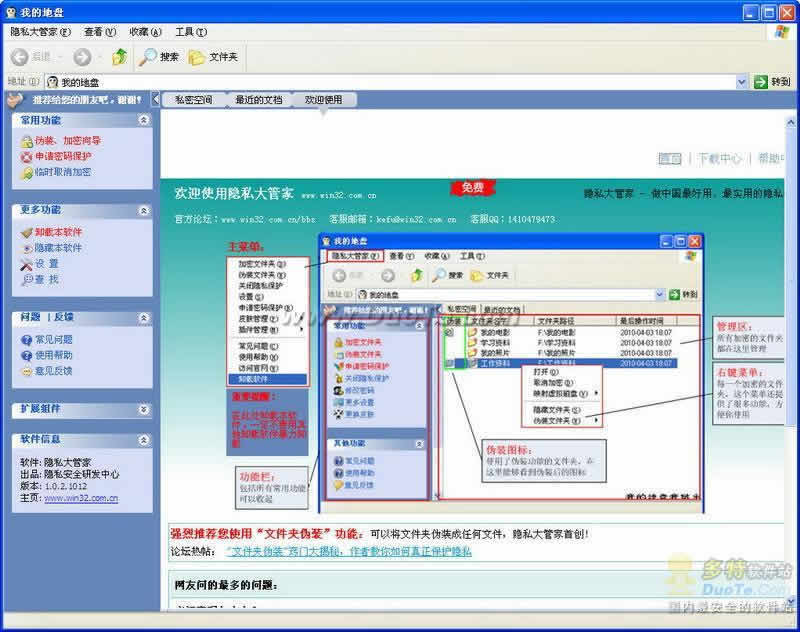Minimize the 我的地盘 window
This screenshot has height=632, width=800.
[x=751, y=12]
